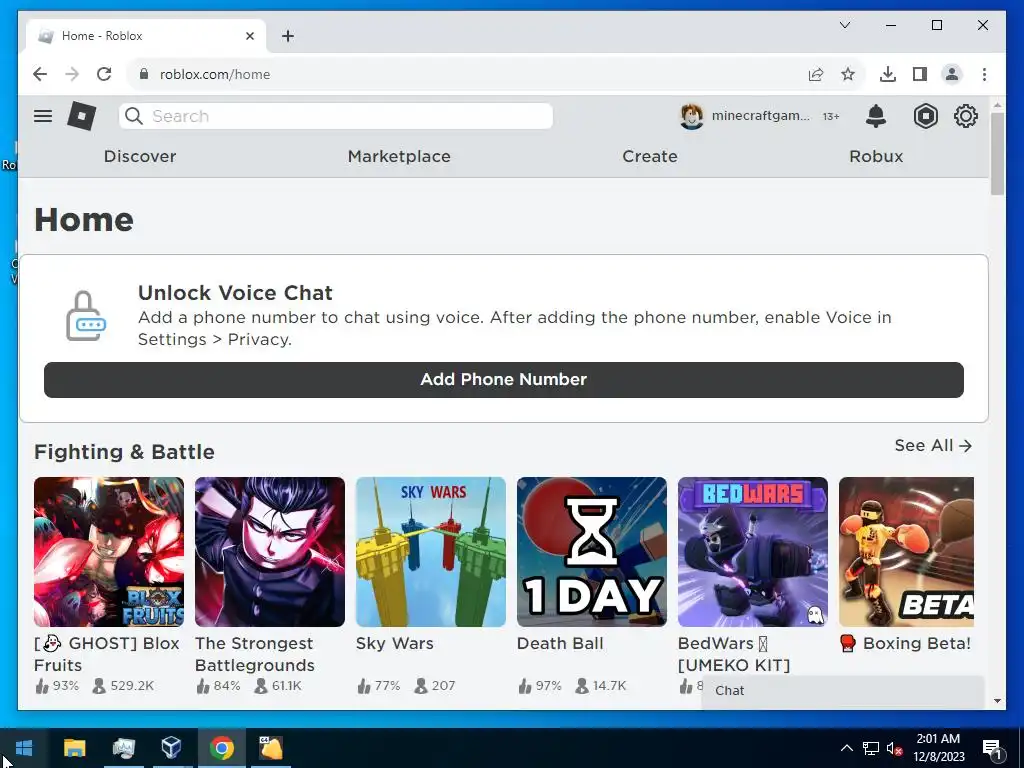Open the Sky Wars game thumbnail
This screenshot has width=1024, height=768.
(431, 552)
